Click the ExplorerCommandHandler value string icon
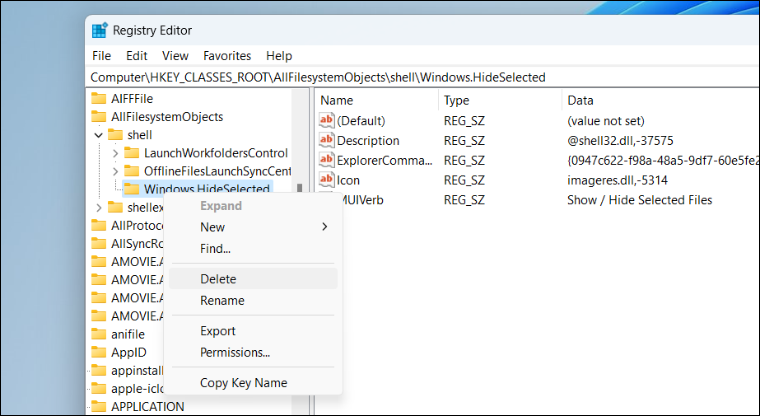 click(327, 160)
